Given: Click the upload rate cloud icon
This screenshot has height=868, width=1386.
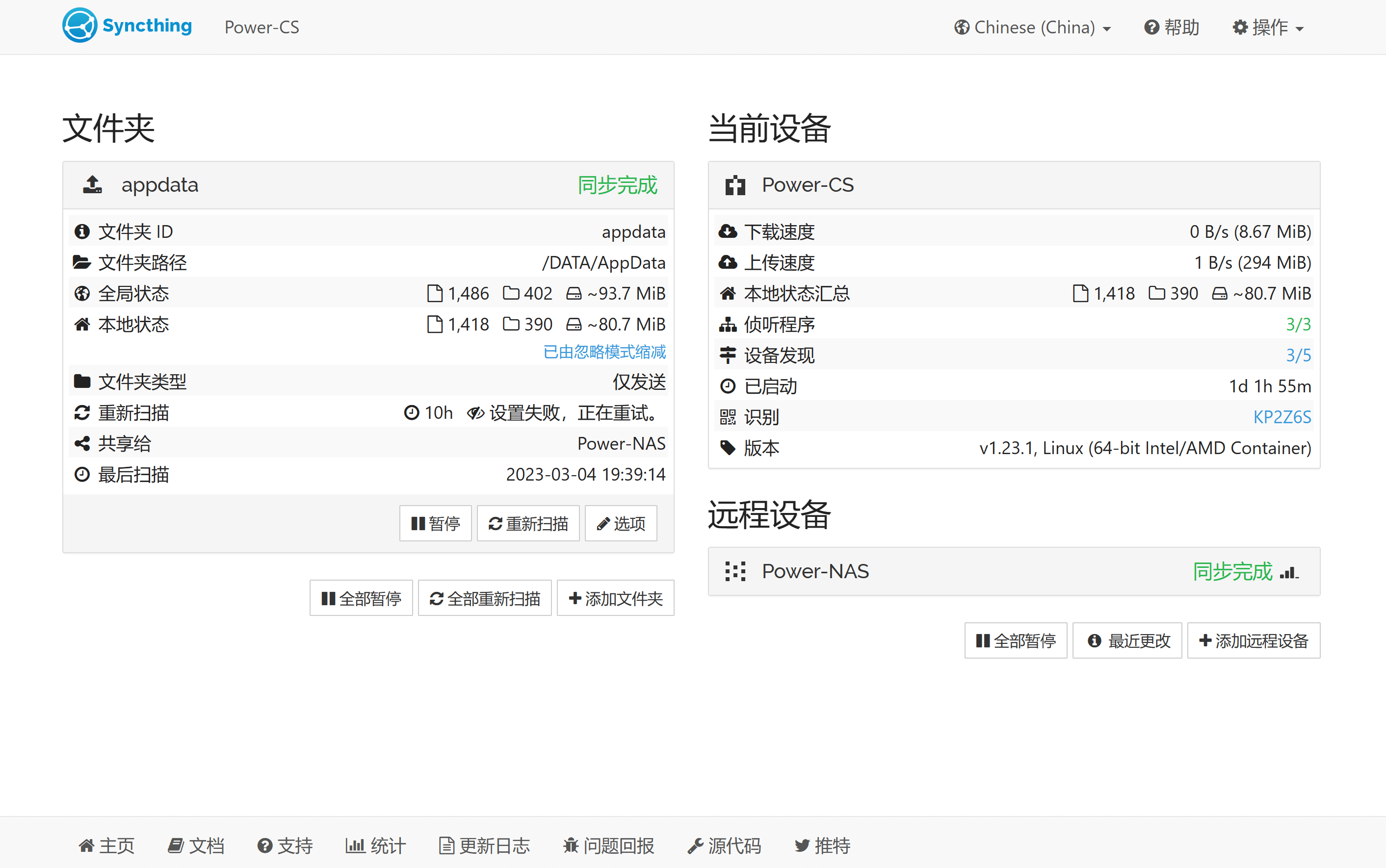Looking at the screenshot, I should click(x=728, y=262).
